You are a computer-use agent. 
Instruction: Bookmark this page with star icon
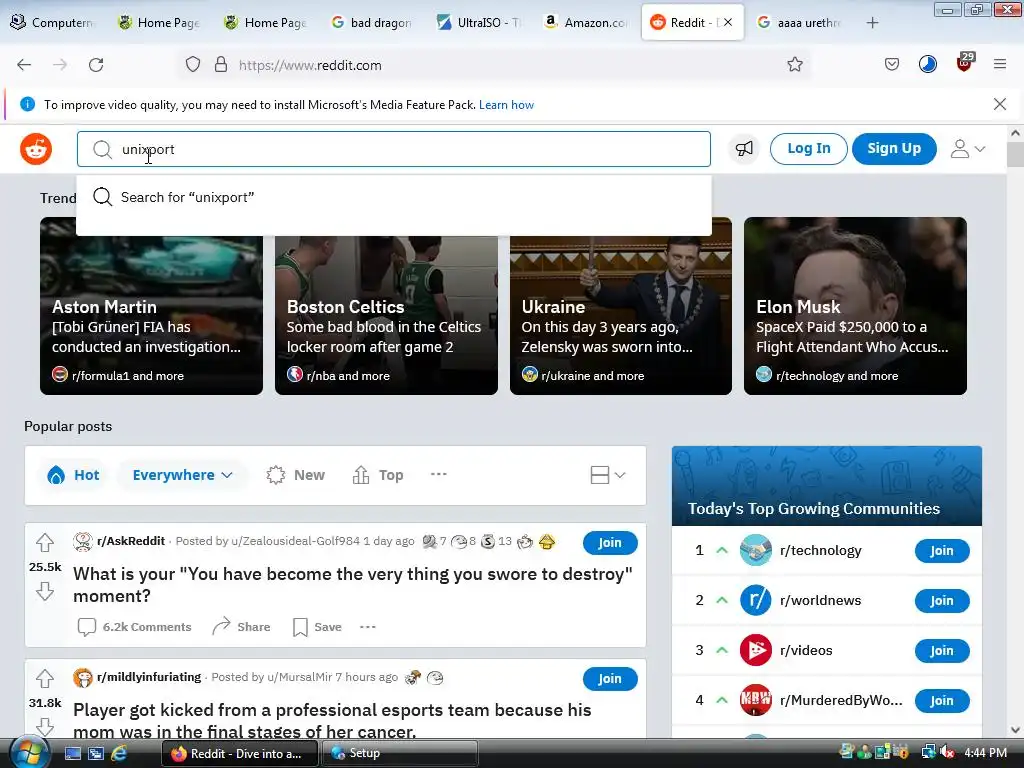pyautogui.click(x=795, y=64)
